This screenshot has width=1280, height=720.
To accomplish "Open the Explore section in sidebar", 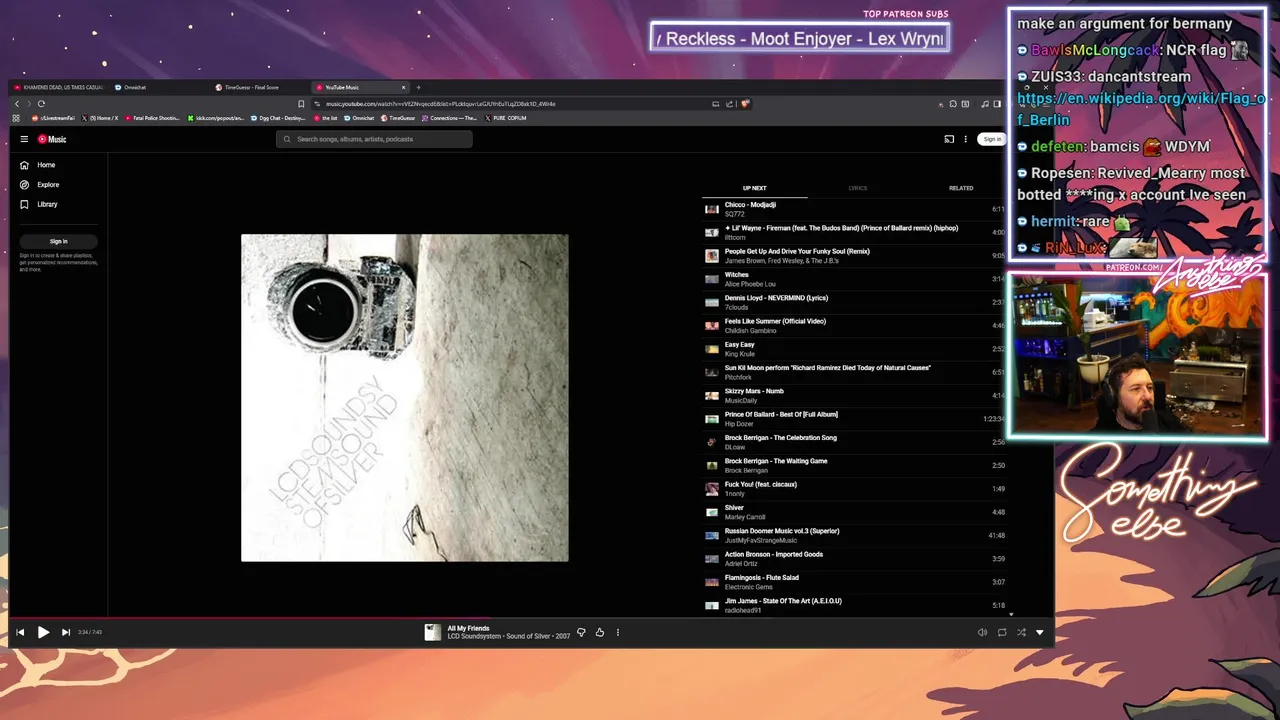I will (x=48, y=185).
